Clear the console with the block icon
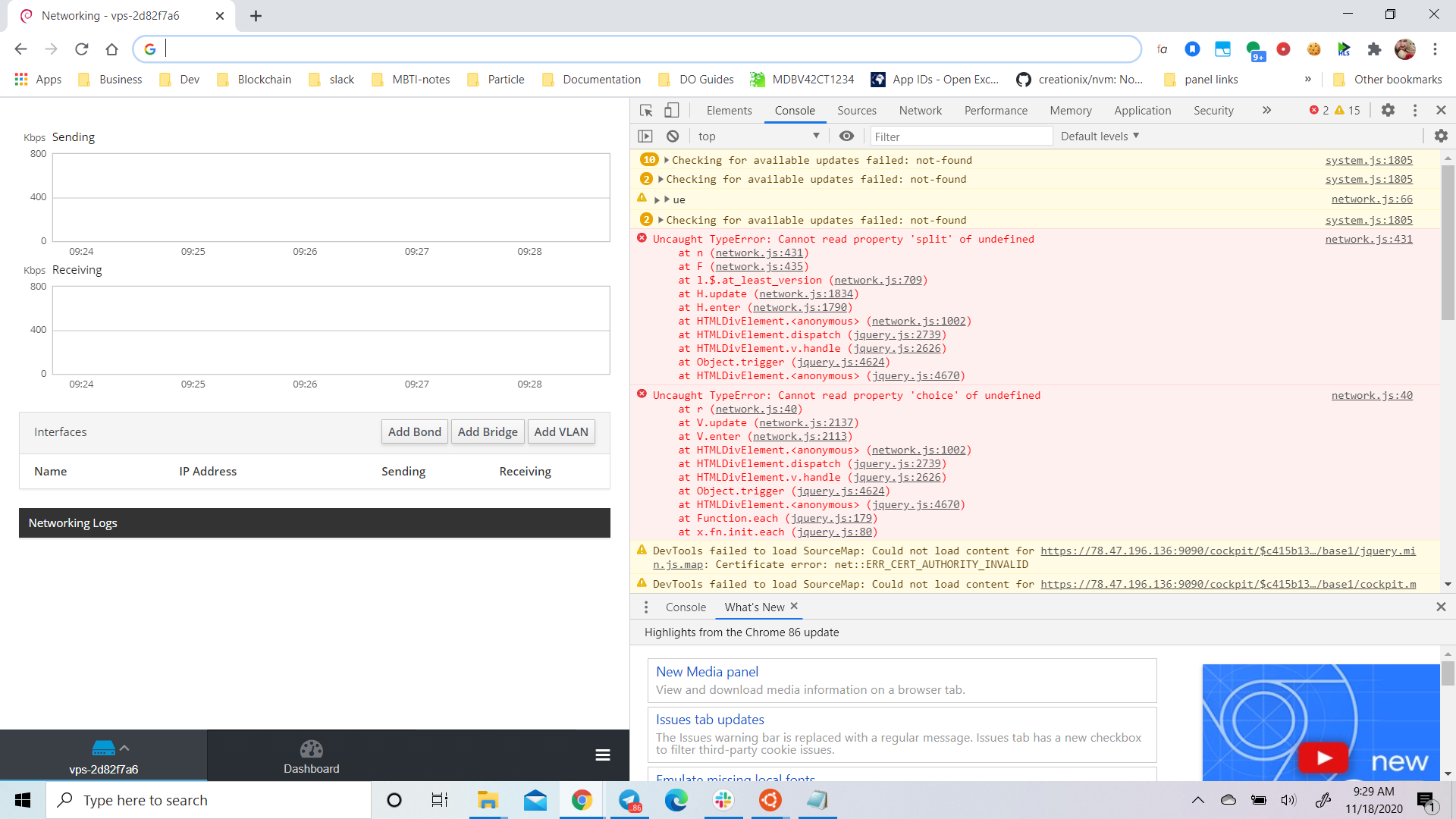This screenshot has height=819, width=1456. (673, 136)
